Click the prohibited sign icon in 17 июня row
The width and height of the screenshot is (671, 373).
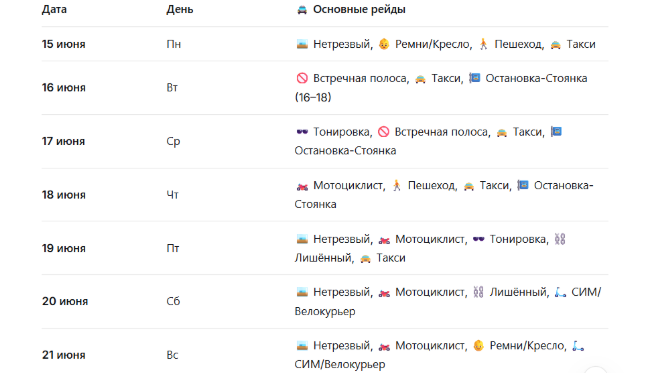(384, 132)
